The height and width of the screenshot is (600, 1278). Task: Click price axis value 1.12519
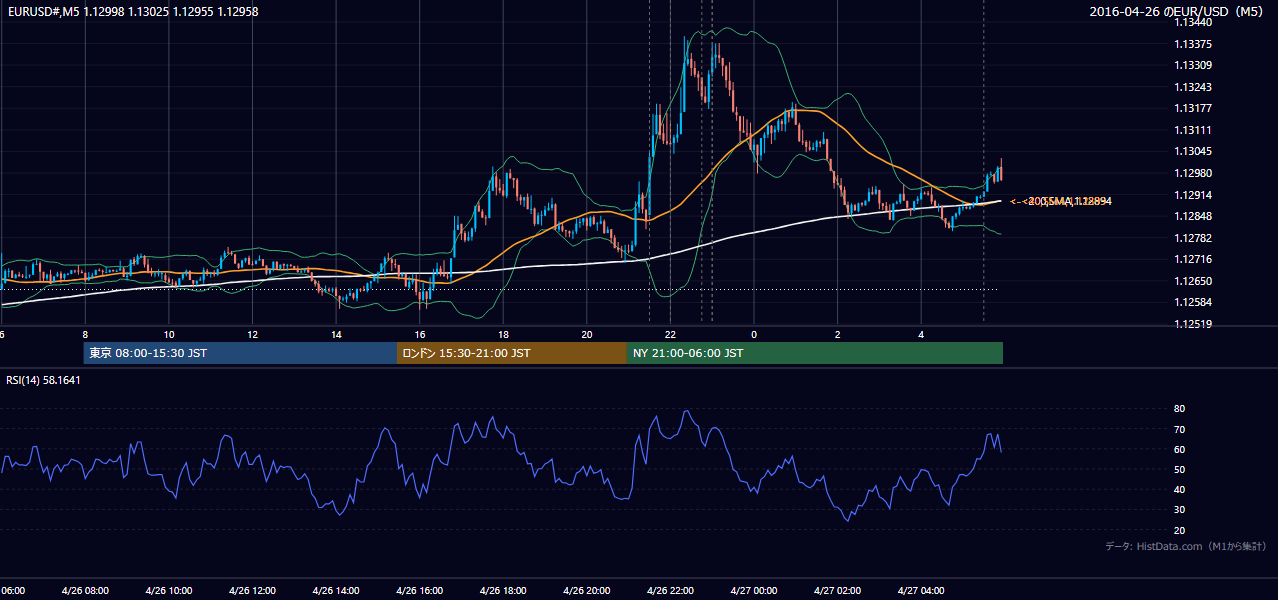(x=1194, y=324)
